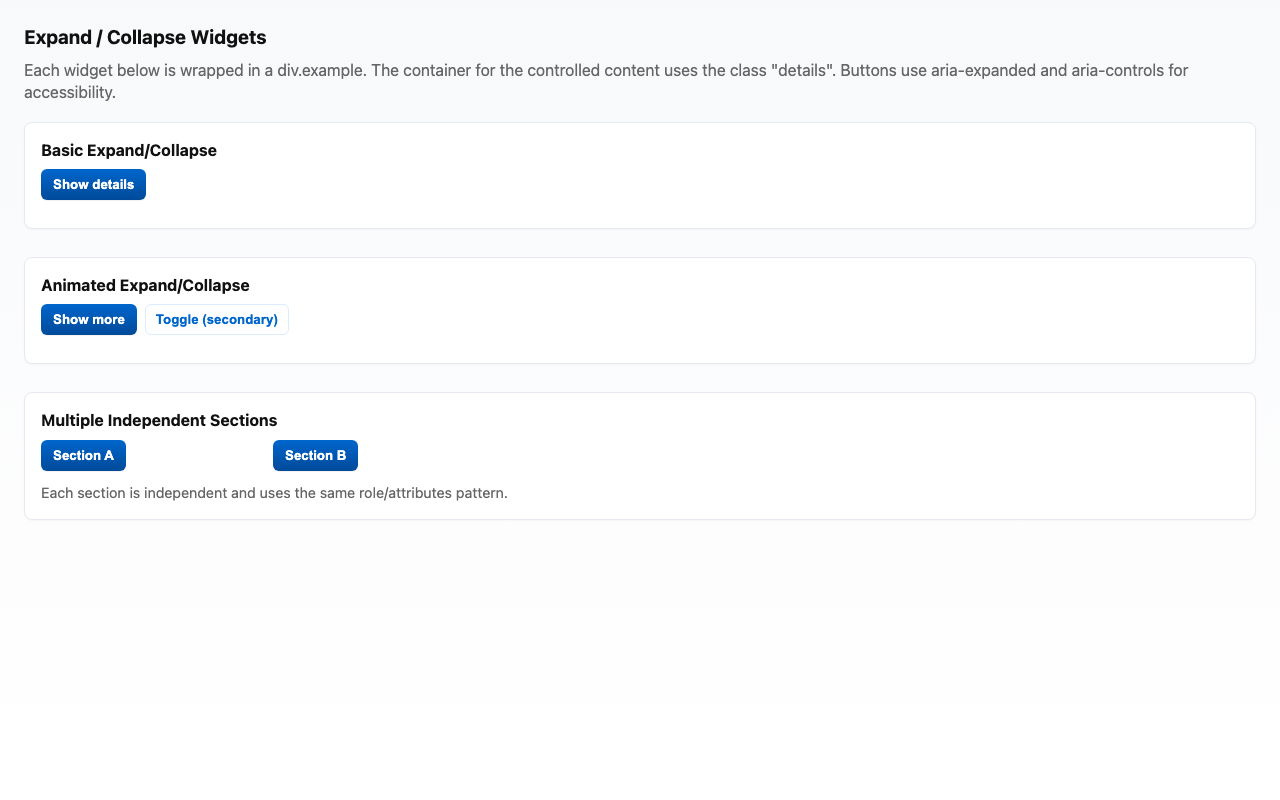This screenshot has height=800, width=1280.
Task: Click the independent sections explanation text
Action: point(274,492)
